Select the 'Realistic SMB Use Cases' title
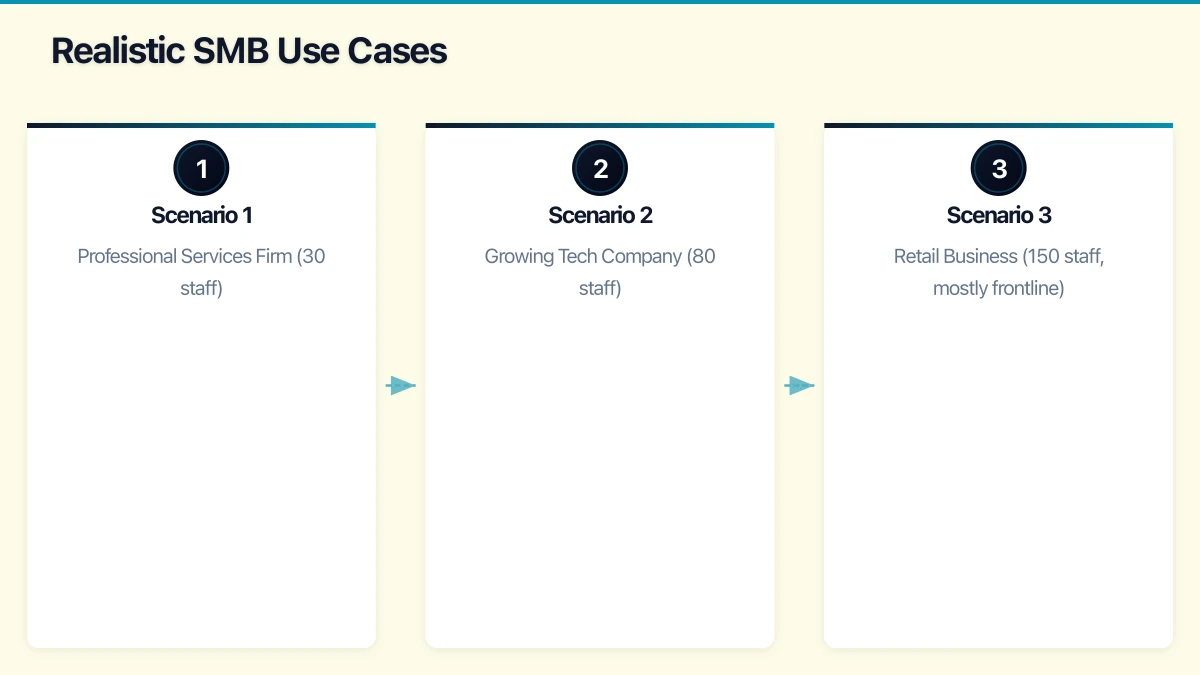1200x675 pixels. tap(249, 50)
